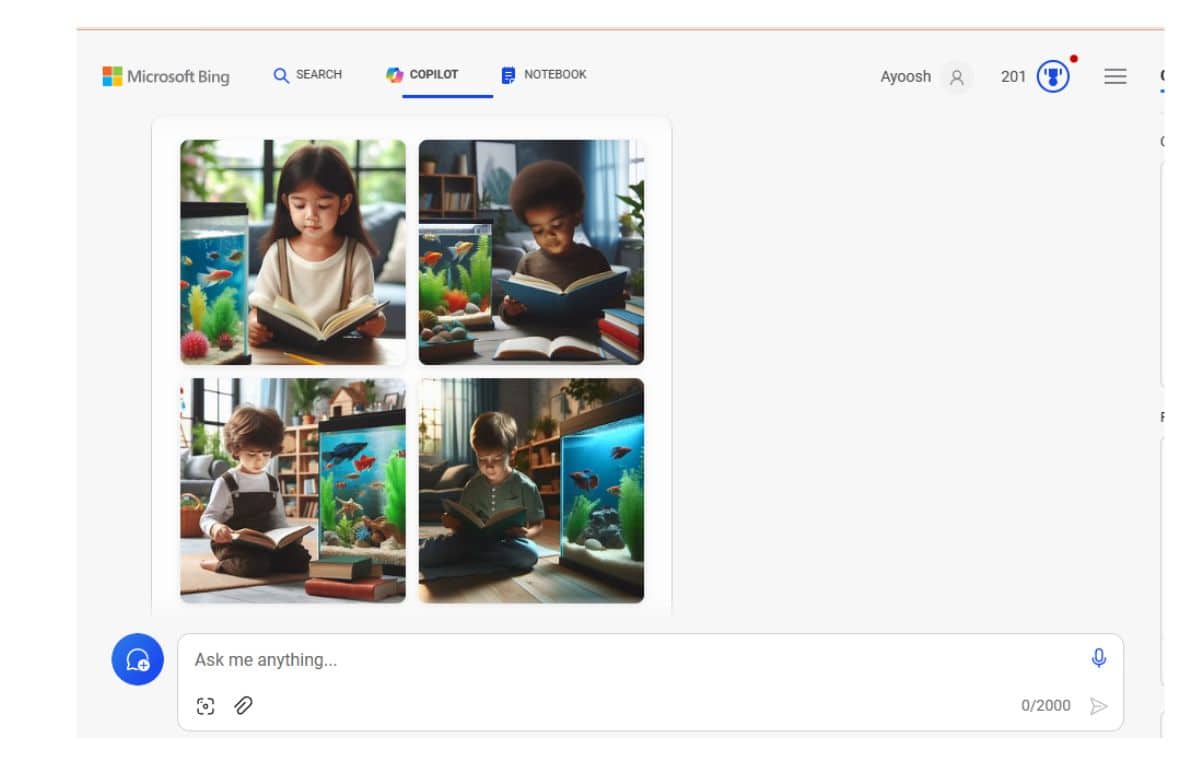Click the Ayoosh account name
This screenshot has height=765, width=1200.
point(905,77)
